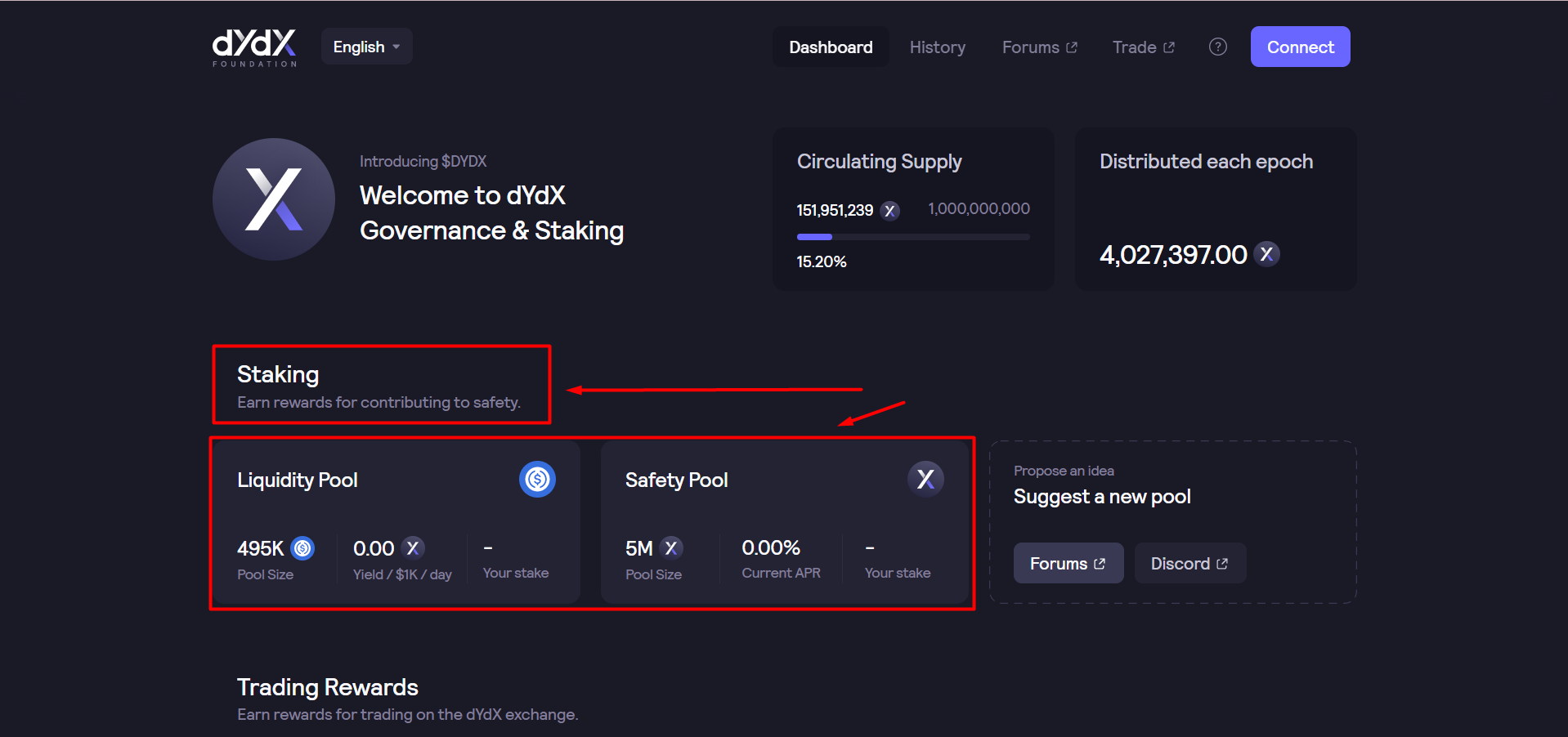Click the Connect wallet button
Viewport: 1568px width, 737px height.
click(x=1300, y=47)
